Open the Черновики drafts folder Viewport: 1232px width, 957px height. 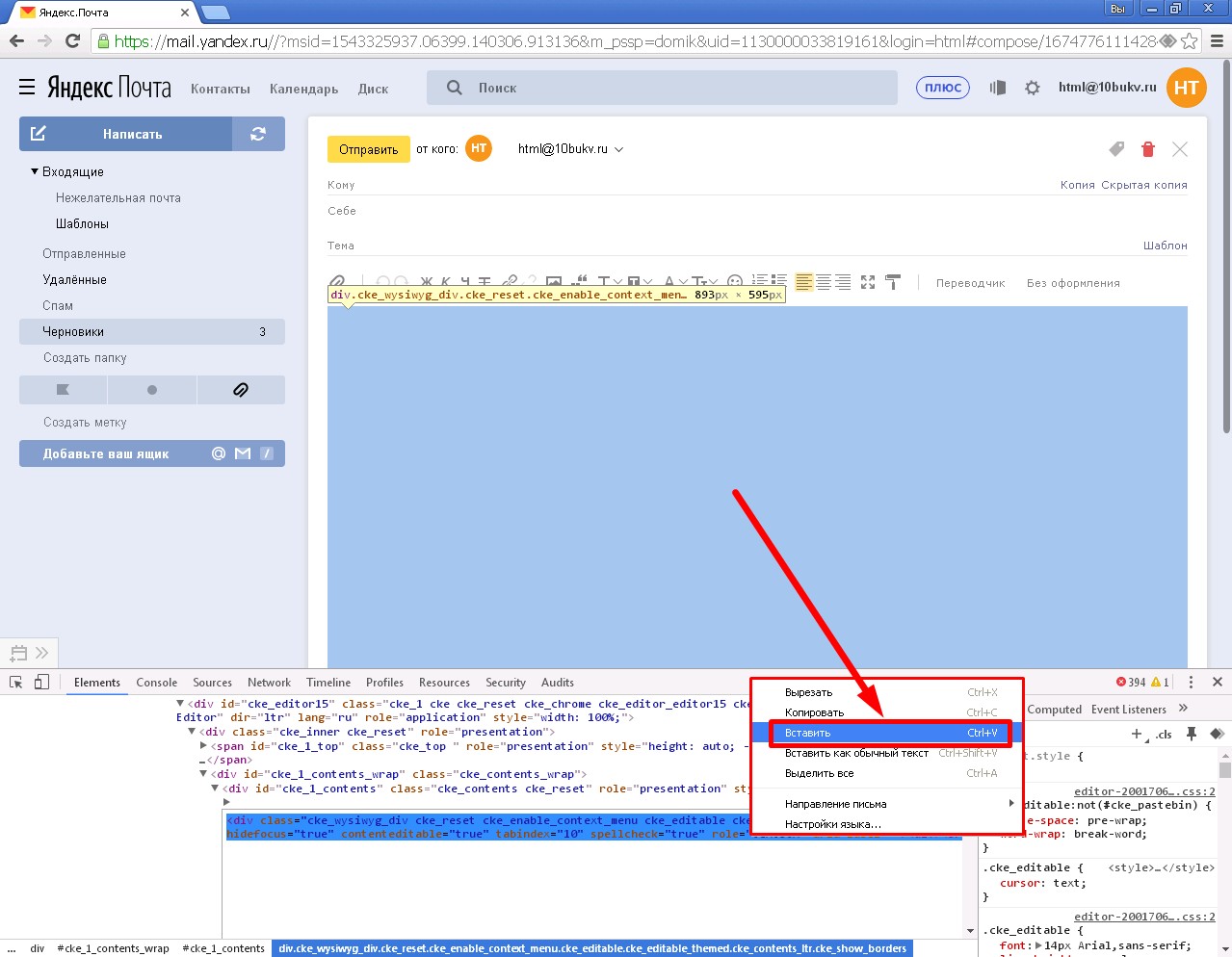click(152, 331)
